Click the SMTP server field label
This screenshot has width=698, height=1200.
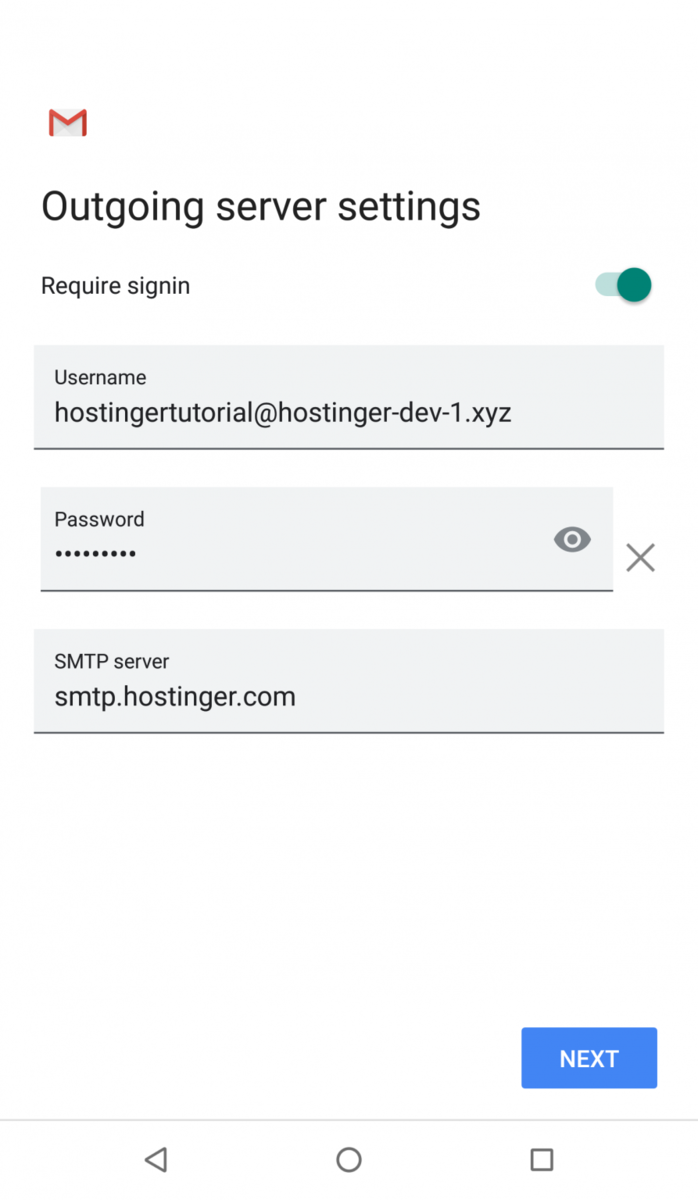[112, 661]
